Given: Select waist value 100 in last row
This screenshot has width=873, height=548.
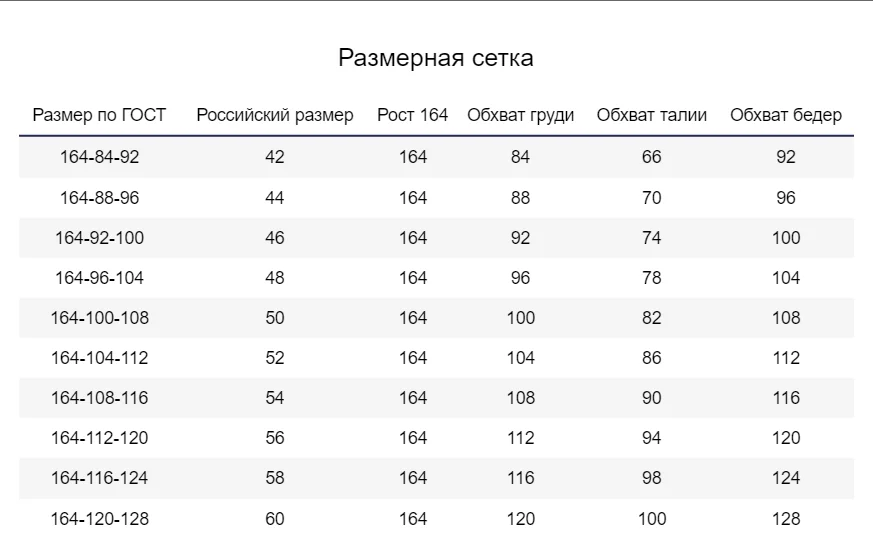Looking at the screenshot, I should (652, 519).
